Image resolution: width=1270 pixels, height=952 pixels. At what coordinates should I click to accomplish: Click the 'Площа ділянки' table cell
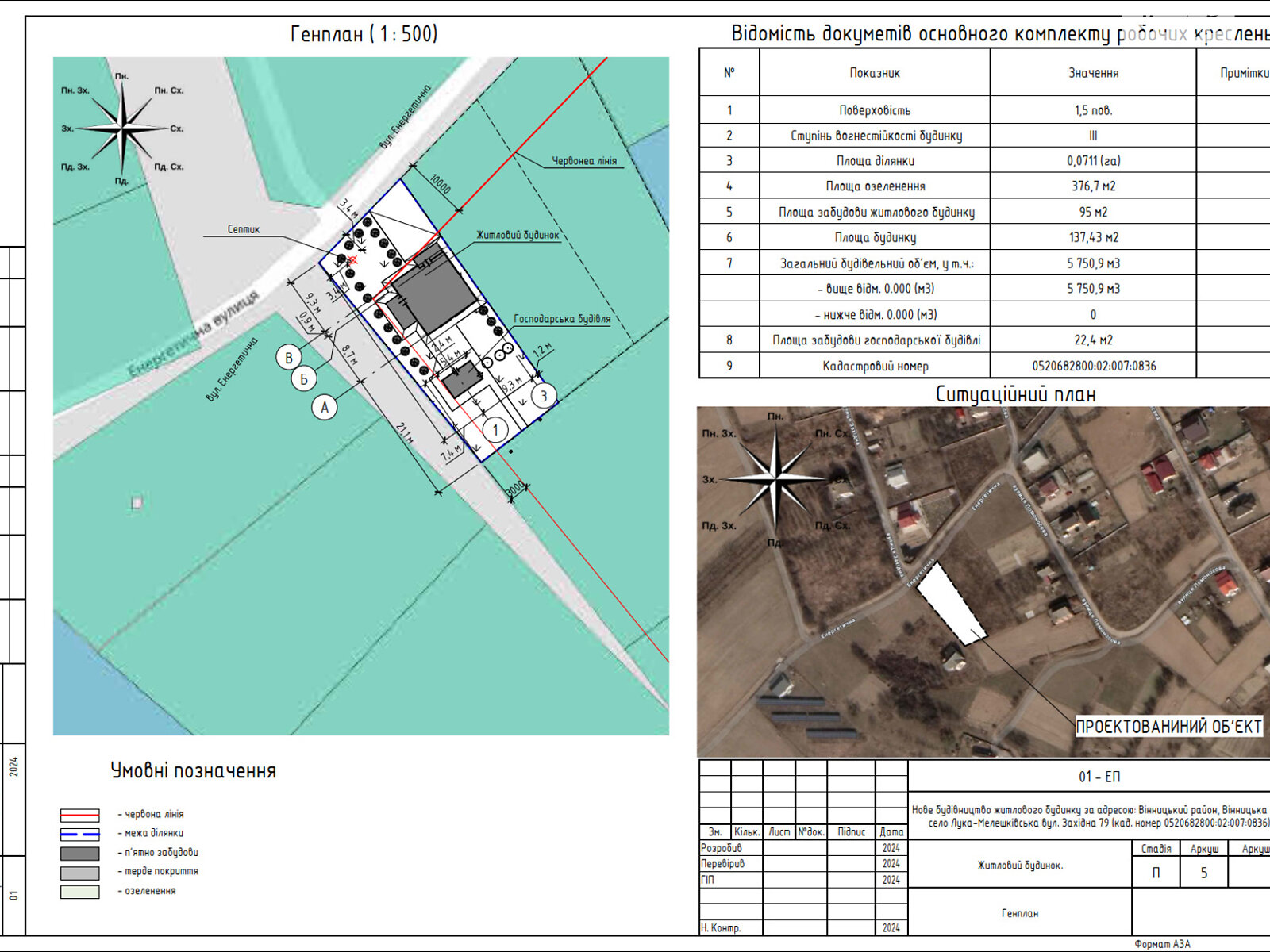[875, 161]
